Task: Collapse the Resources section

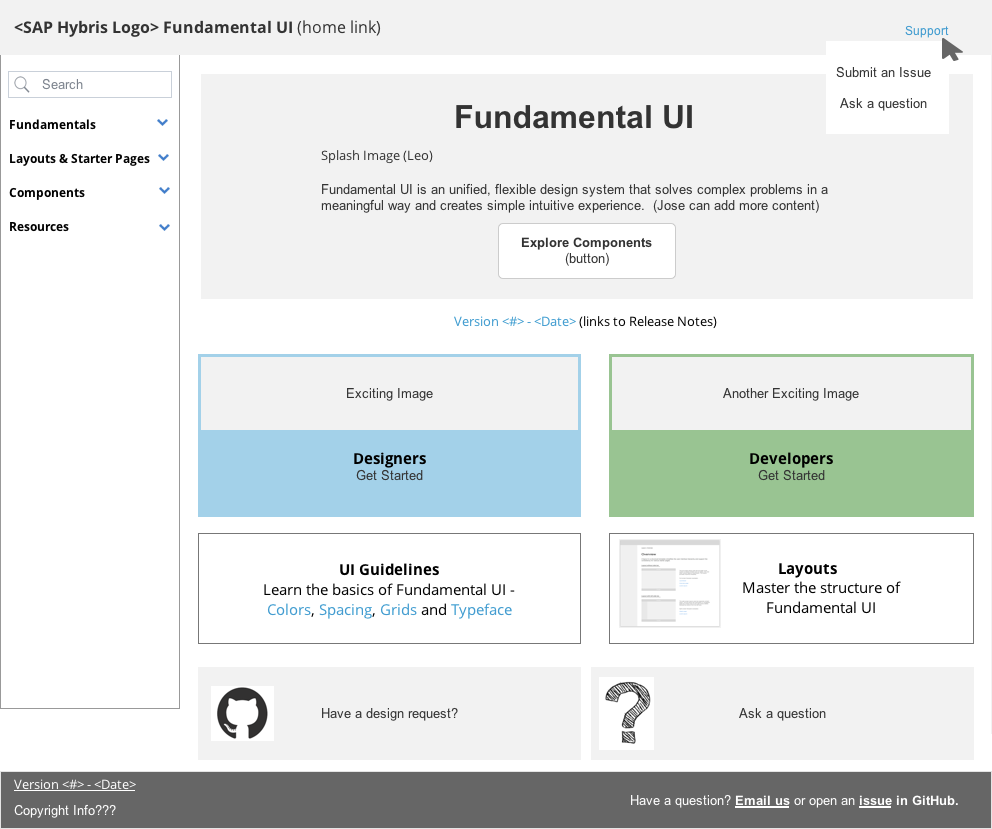Action: pos(163,227)
